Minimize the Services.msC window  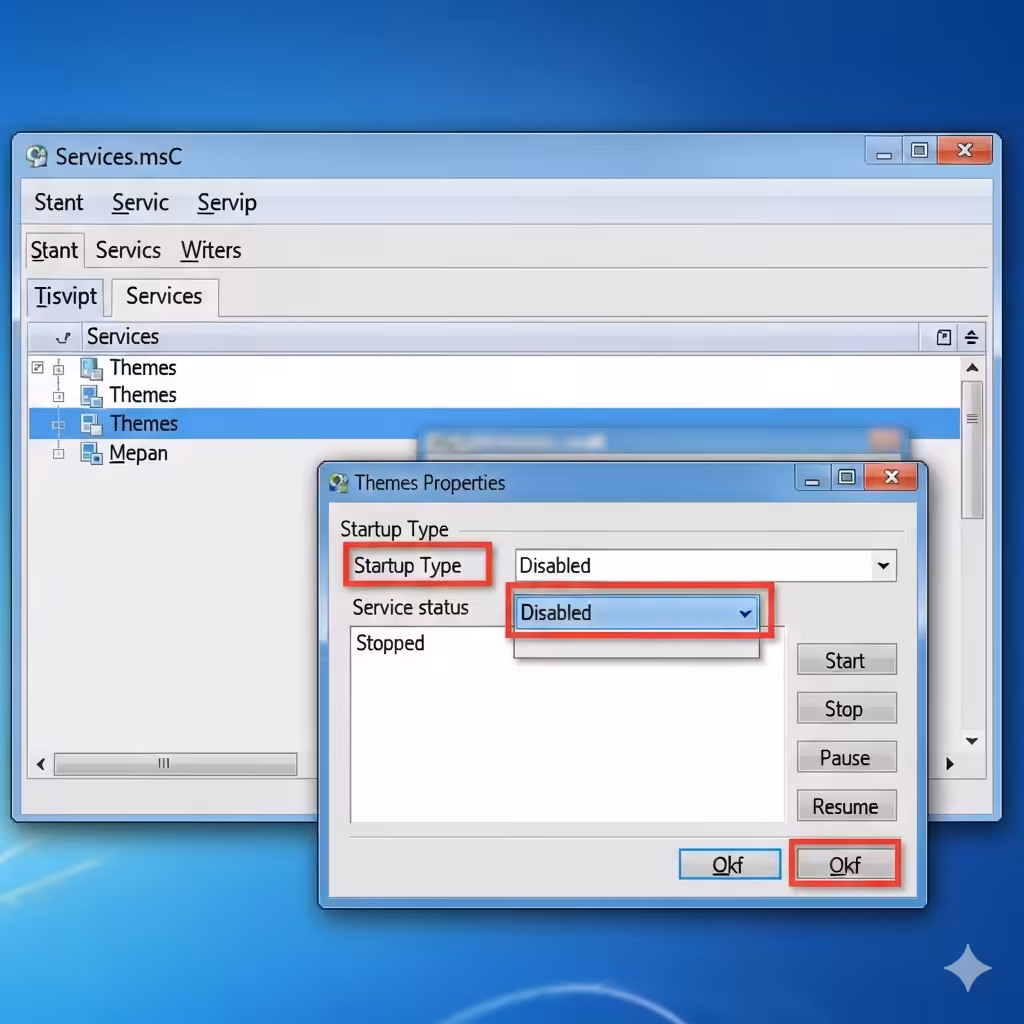(884, 152)
